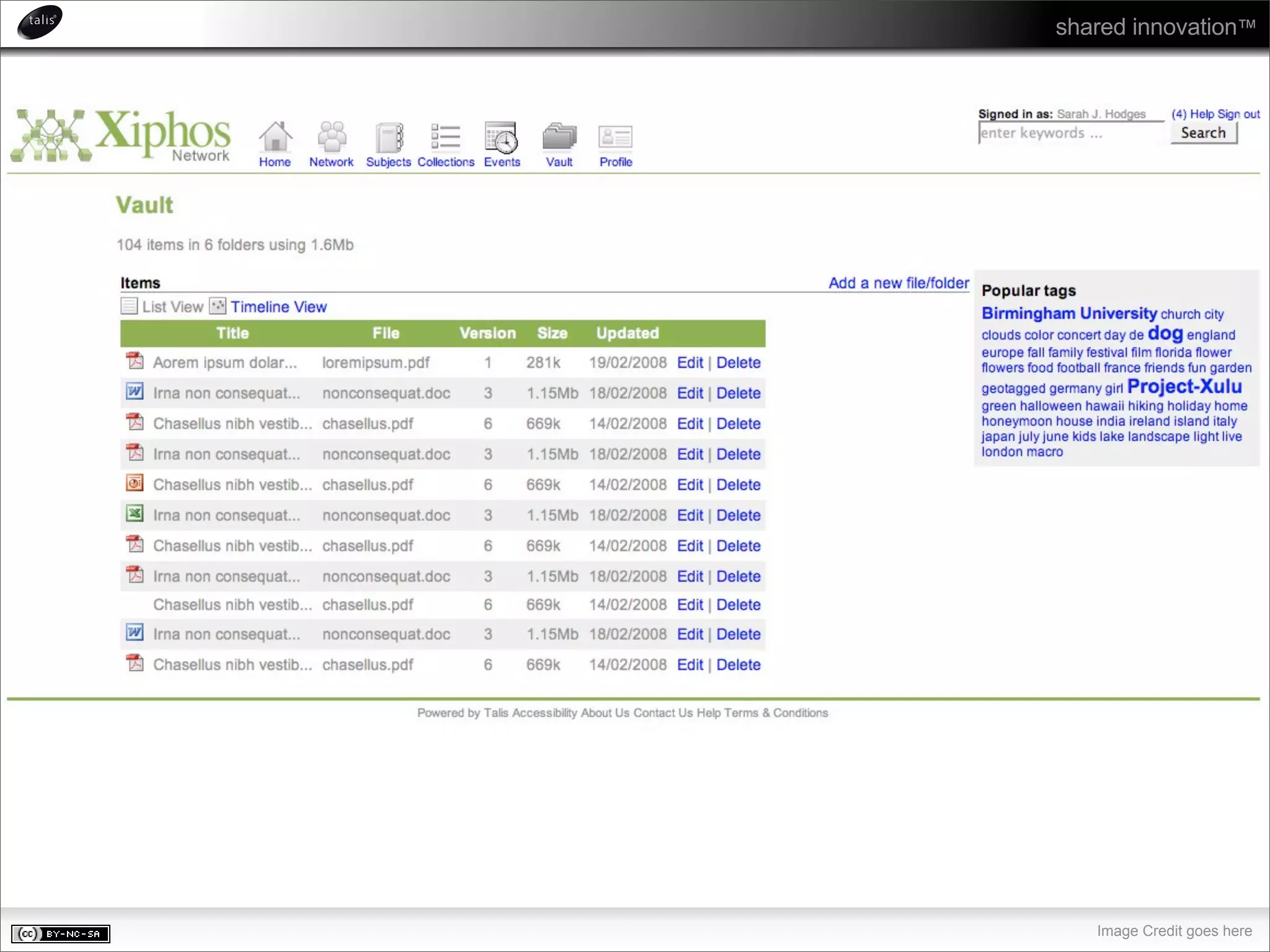Open the Network people icon

point(332,136)
